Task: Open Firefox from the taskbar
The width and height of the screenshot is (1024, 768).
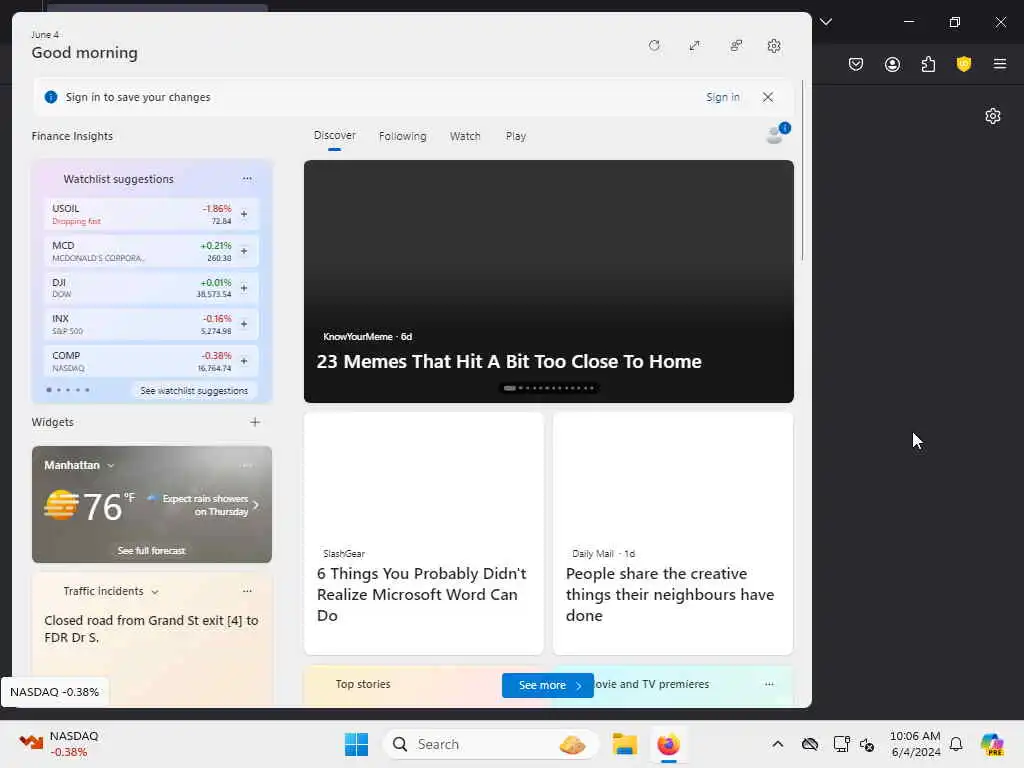Action: point(668,744)
